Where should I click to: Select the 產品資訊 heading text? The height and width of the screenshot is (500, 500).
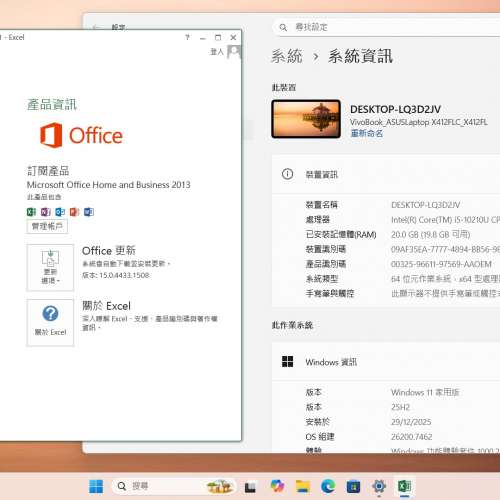[52, 104]
